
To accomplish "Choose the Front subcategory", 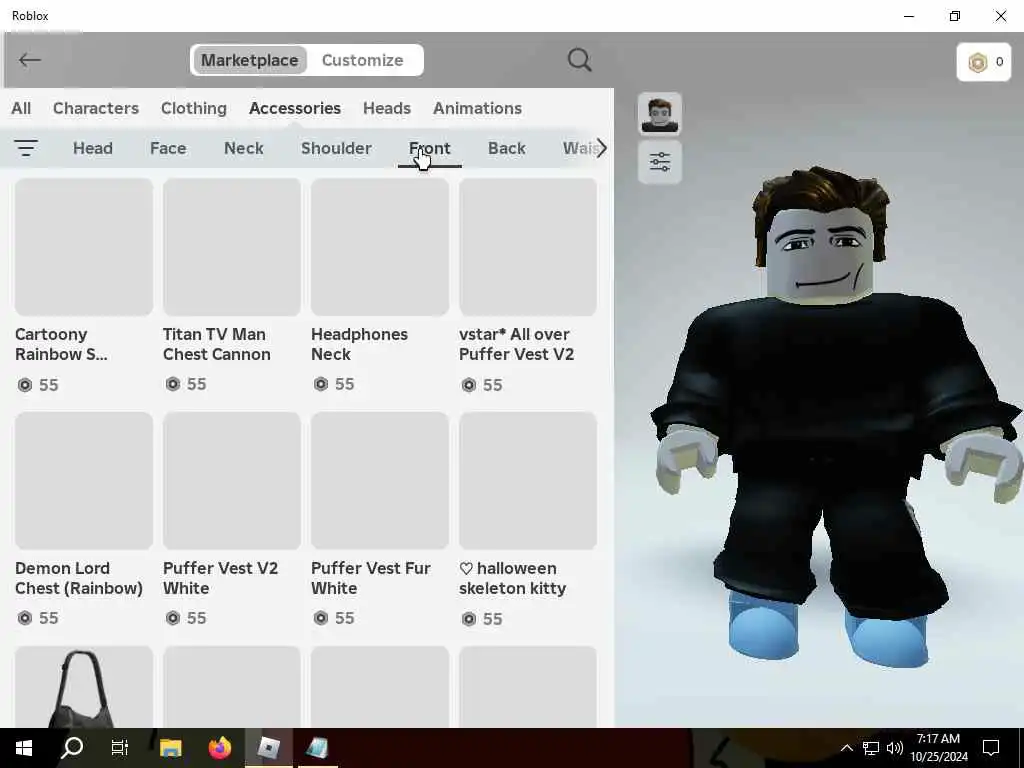I will coord(430,148).
